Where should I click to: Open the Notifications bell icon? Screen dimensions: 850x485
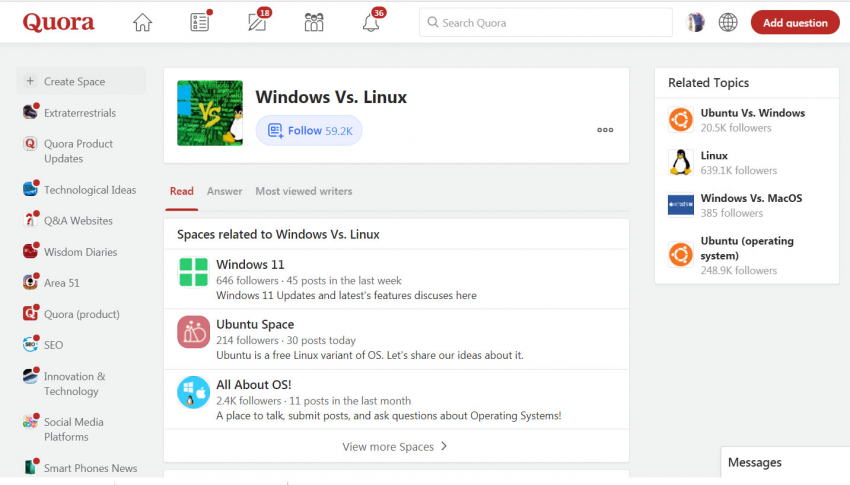tap(371, 22)
